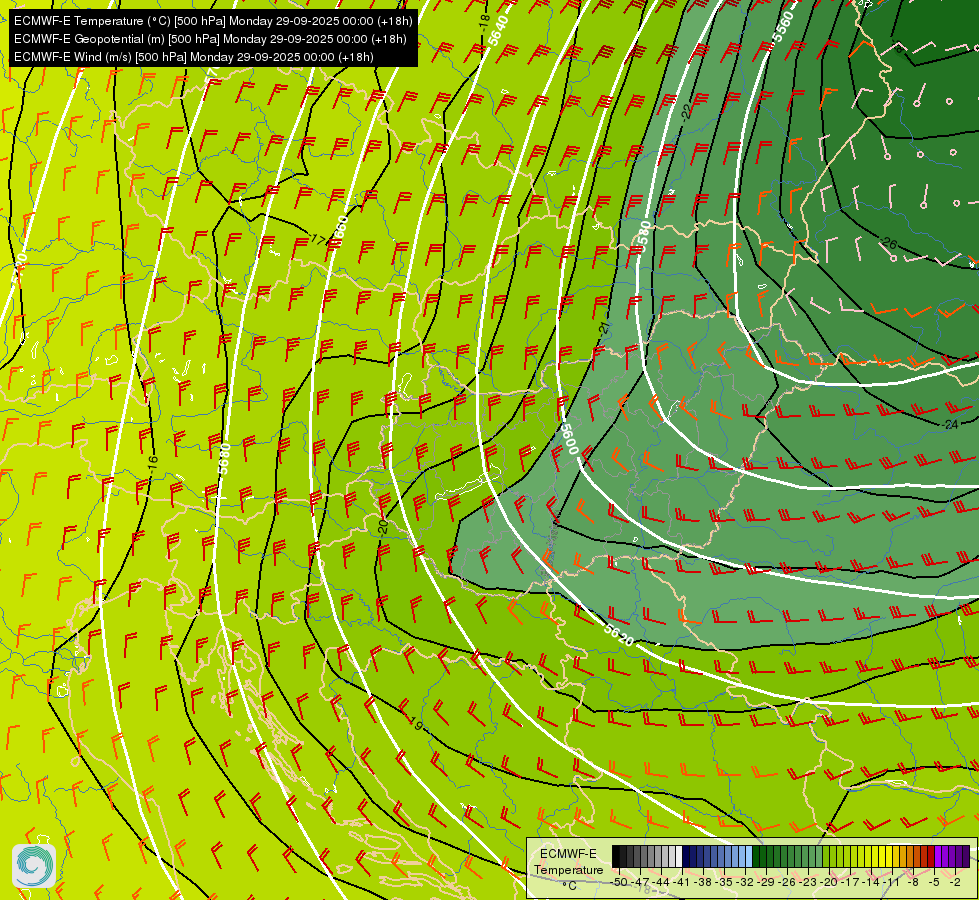This screenshot has width=979, height=900.
Task: Click the -32 legend scale value
Action: [x=745, y=882]
